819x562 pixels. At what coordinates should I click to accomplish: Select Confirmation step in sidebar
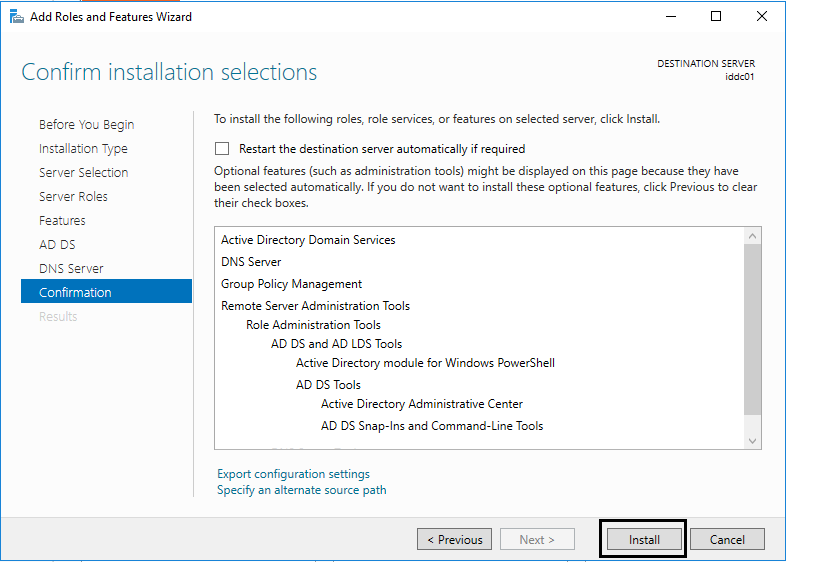(107, 291)
